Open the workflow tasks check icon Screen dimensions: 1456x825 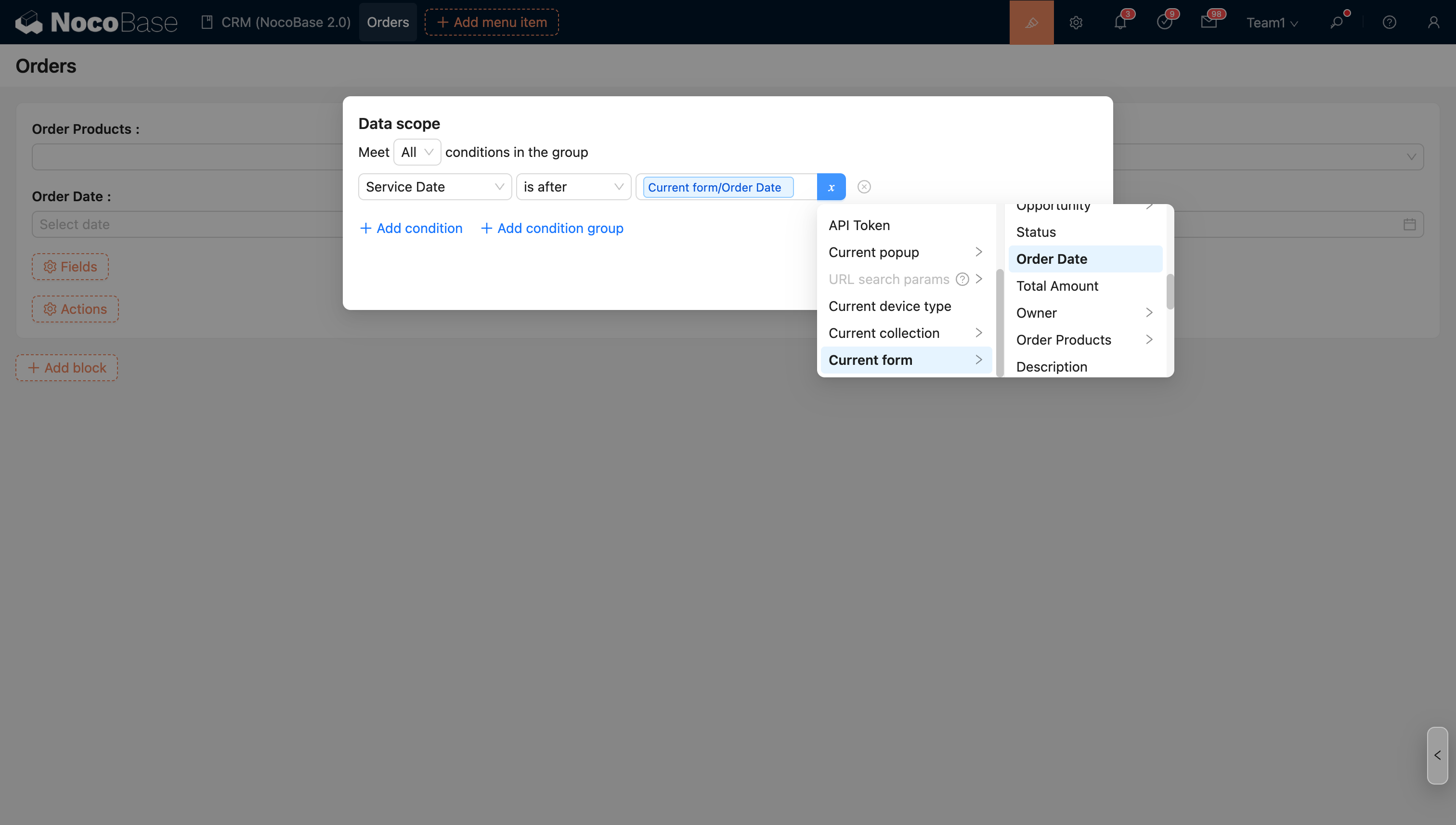tap(1164, 22)
